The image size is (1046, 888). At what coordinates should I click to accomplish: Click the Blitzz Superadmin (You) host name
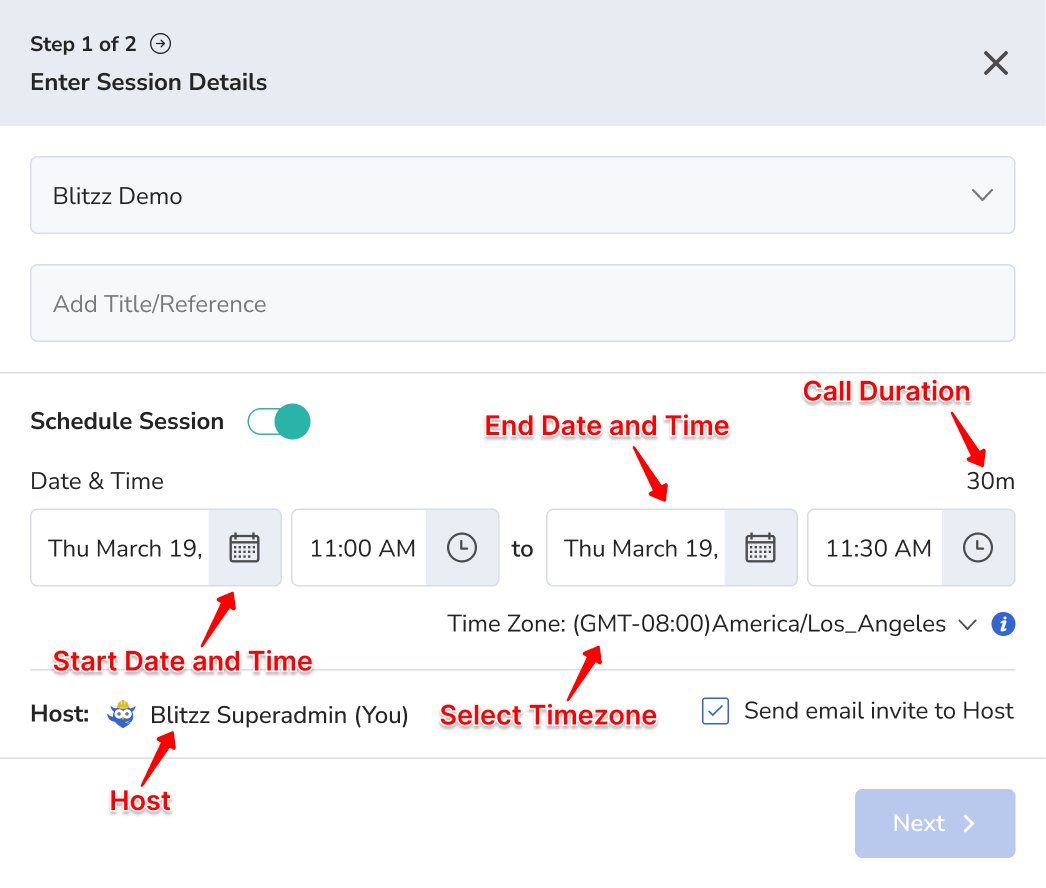point(279,715)
